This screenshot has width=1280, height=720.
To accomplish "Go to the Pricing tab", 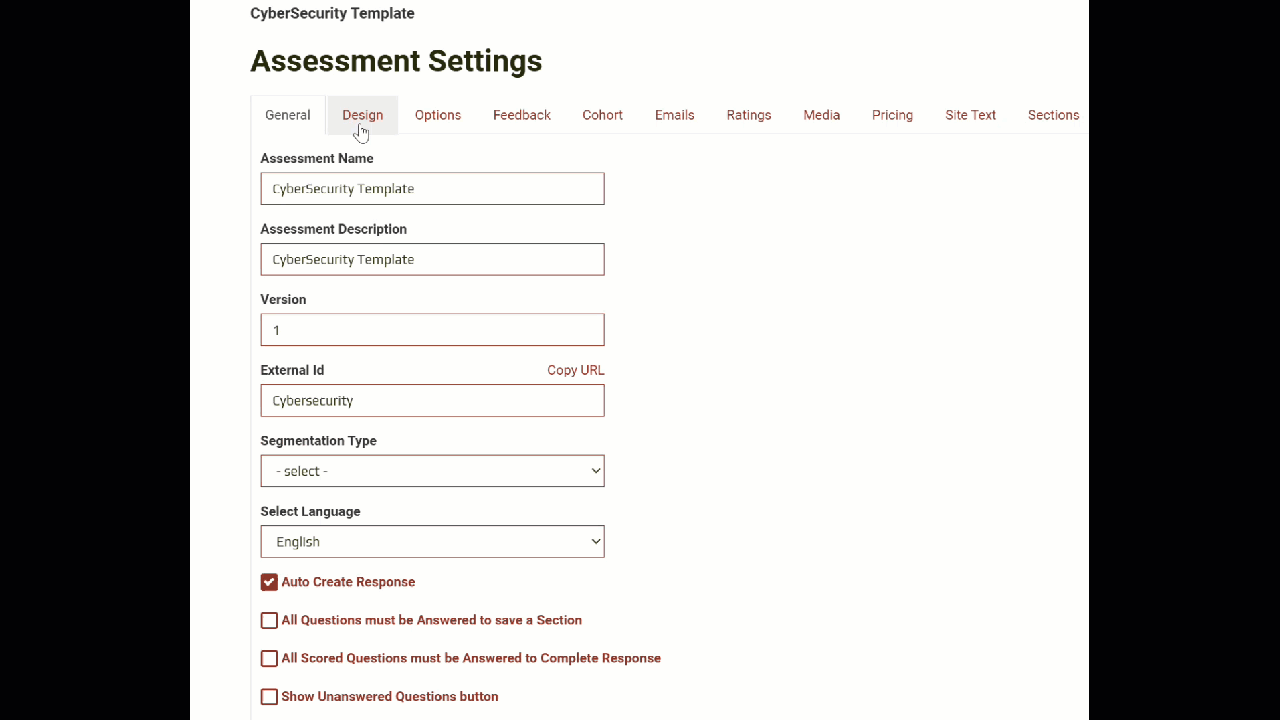I will pos(892,115).
